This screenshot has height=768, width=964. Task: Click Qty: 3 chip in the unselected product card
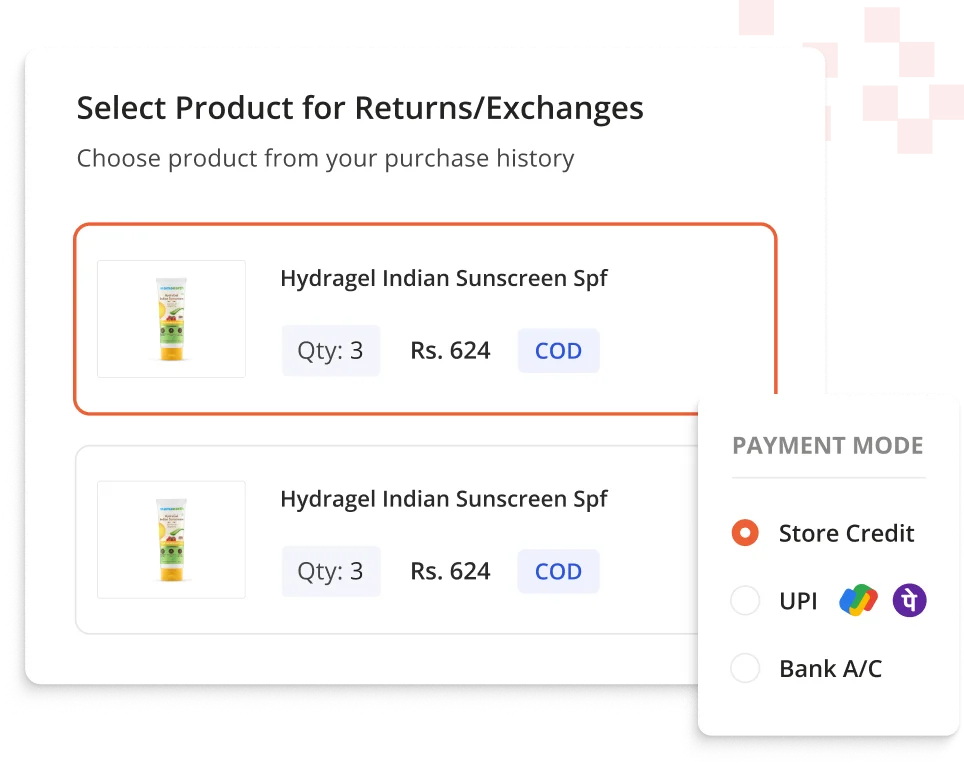330,572
